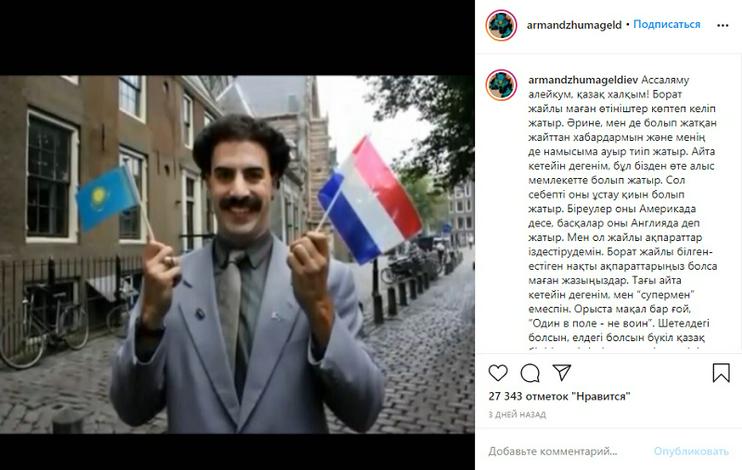View the 27 343 likes list

coord(559,396)
